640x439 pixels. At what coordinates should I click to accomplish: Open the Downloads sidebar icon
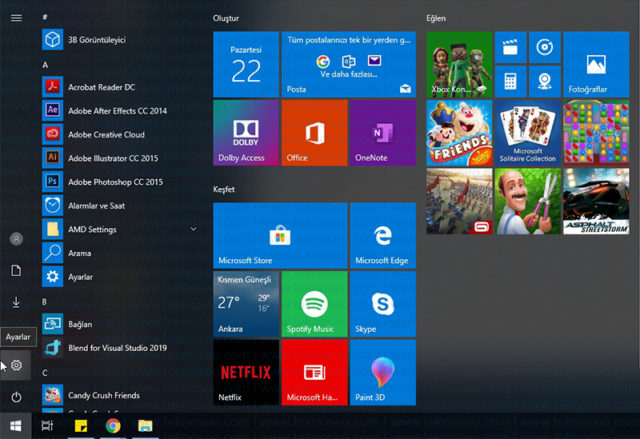[x=16, y=302]
